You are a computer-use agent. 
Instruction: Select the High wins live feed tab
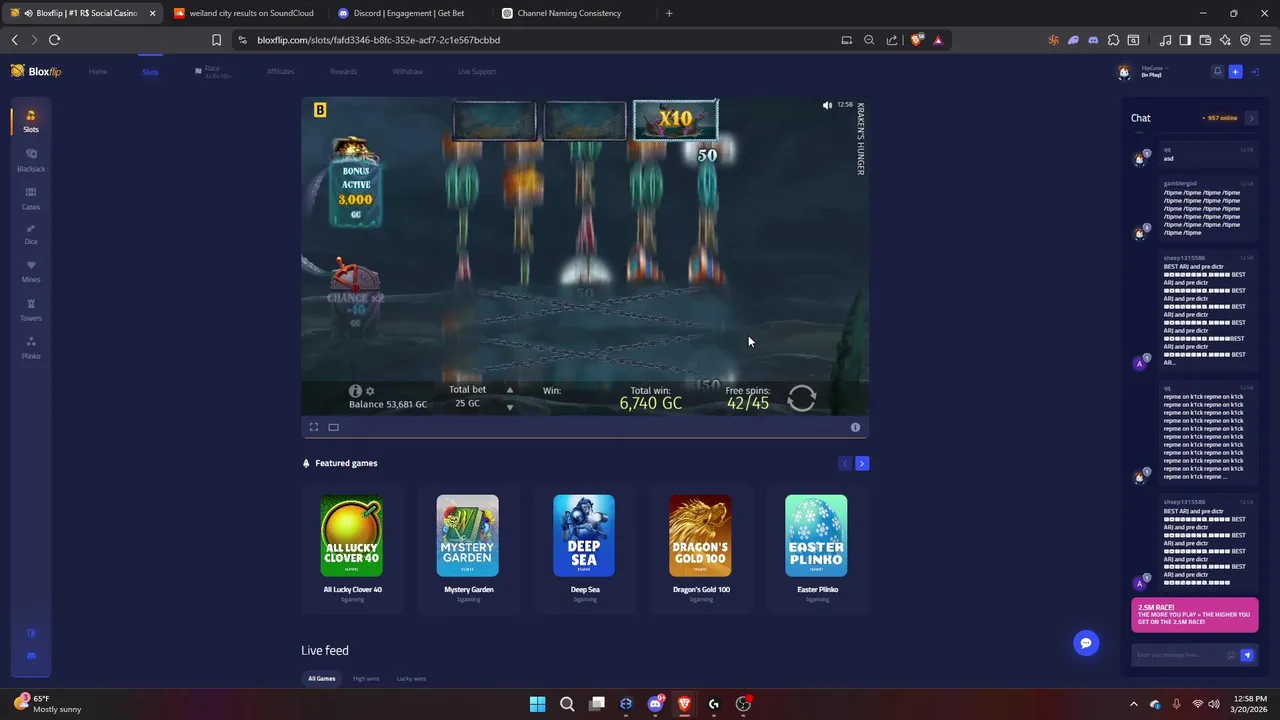(366, 679)
